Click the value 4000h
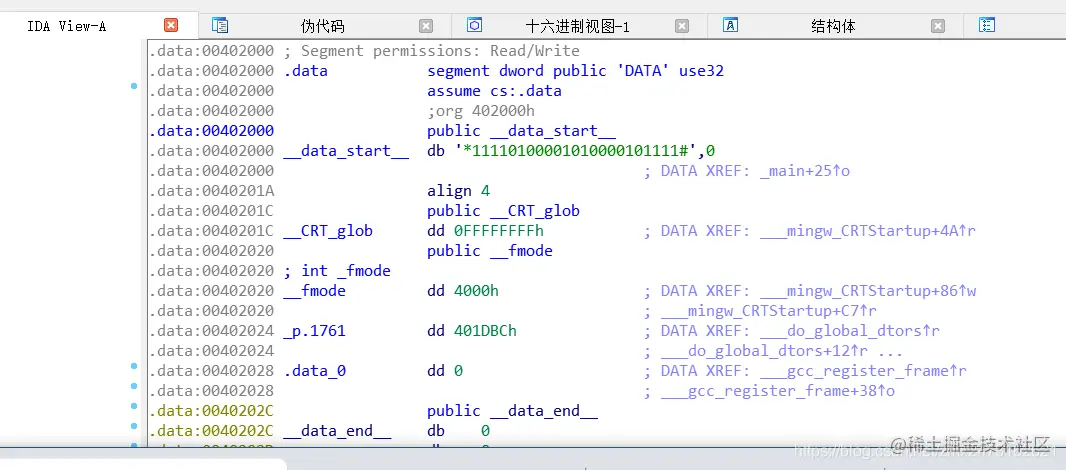 pos(476,291)
